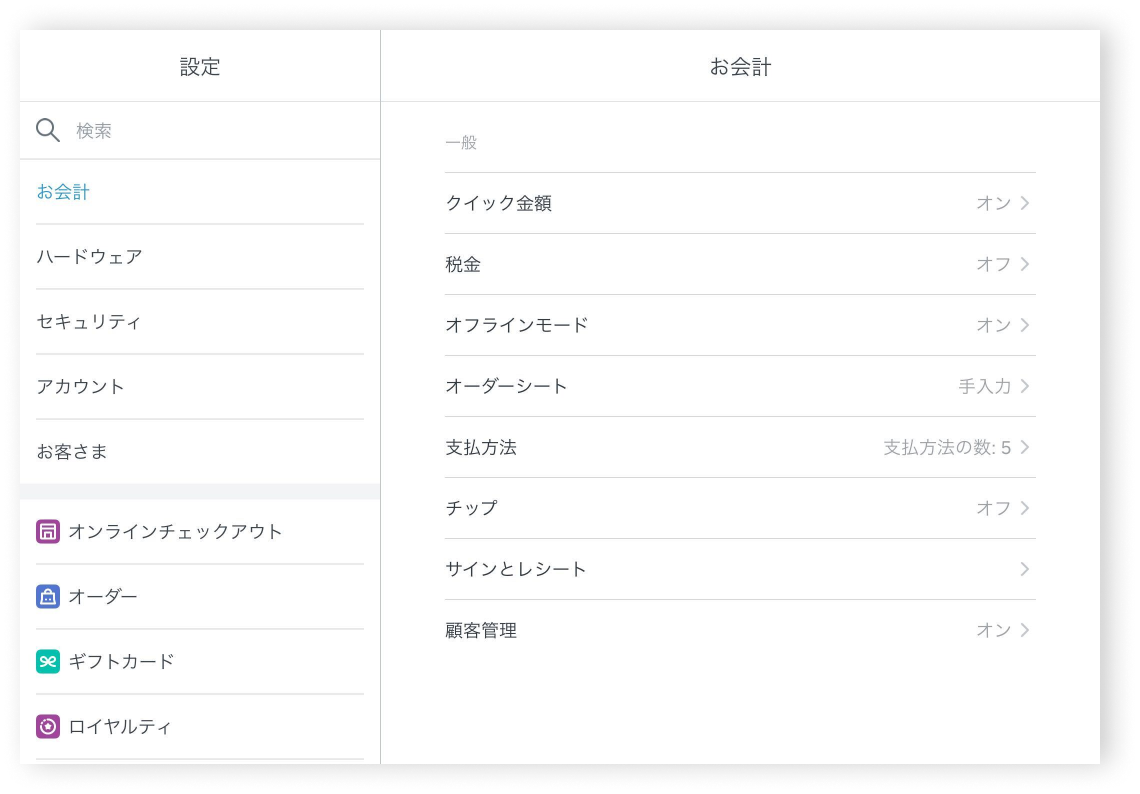The height and width of the screenshot is (794, 1140).
Task: Click the ギフトカード green ribbon icon
Action: pos(48,662)
